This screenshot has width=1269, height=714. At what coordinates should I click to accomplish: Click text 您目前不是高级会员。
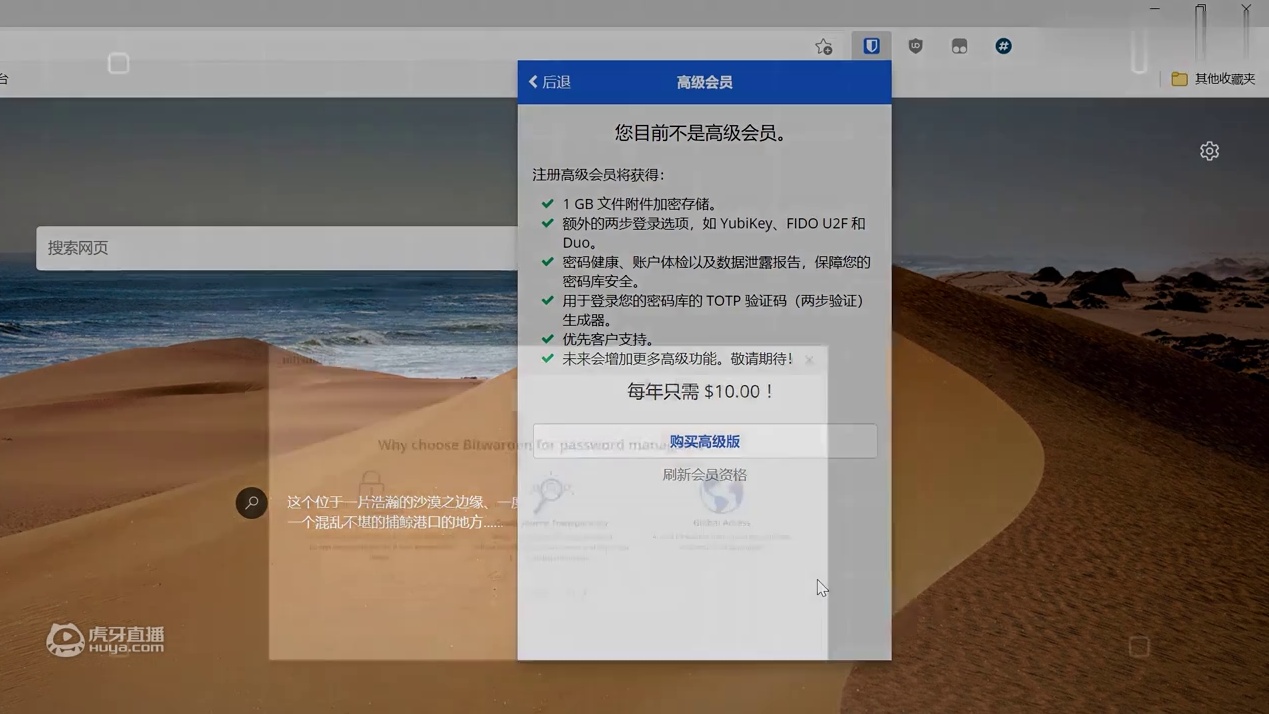click(x=705, y=133)
